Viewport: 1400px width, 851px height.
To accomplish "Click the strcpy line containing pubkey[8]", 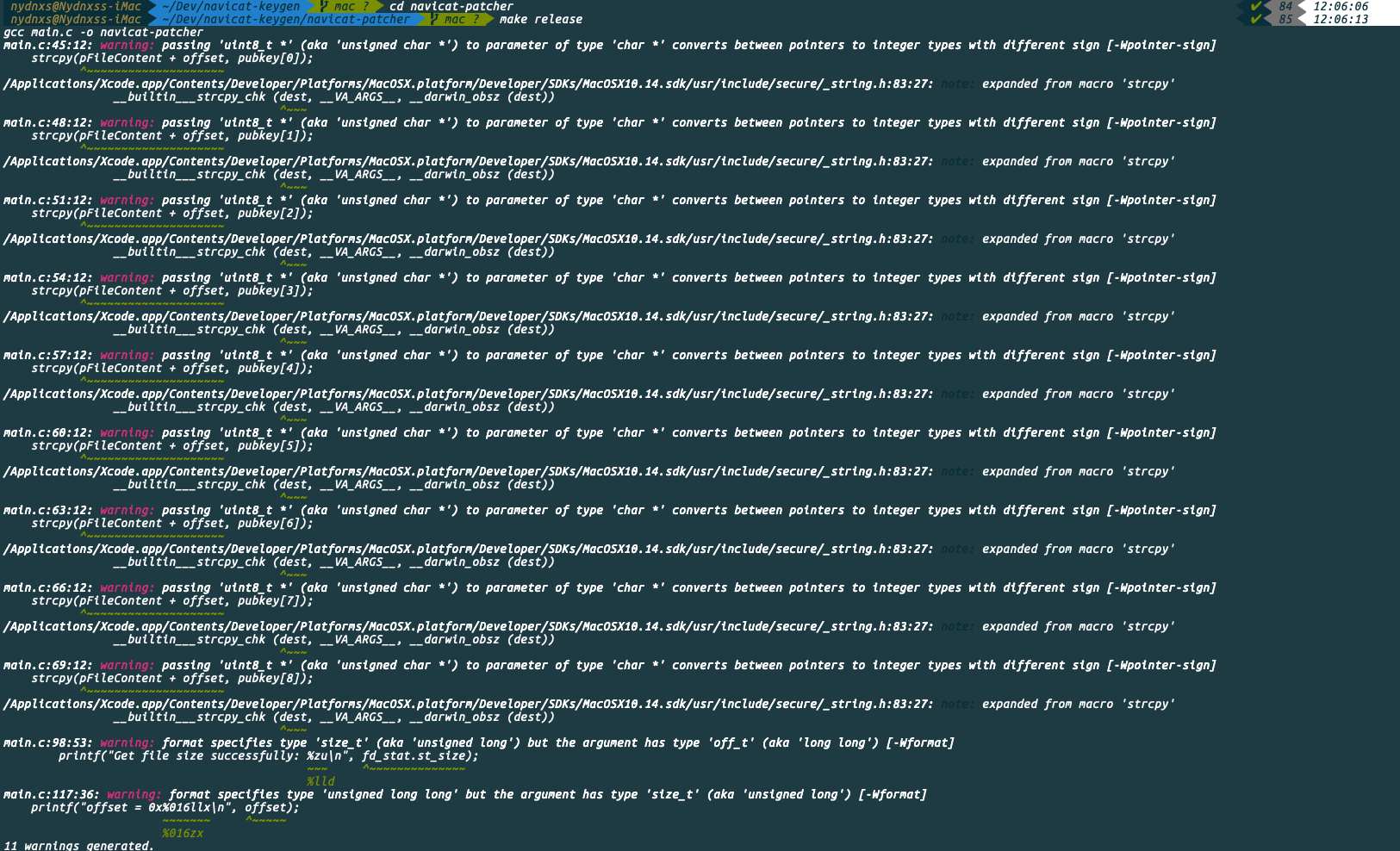I will tap(172, 678).
